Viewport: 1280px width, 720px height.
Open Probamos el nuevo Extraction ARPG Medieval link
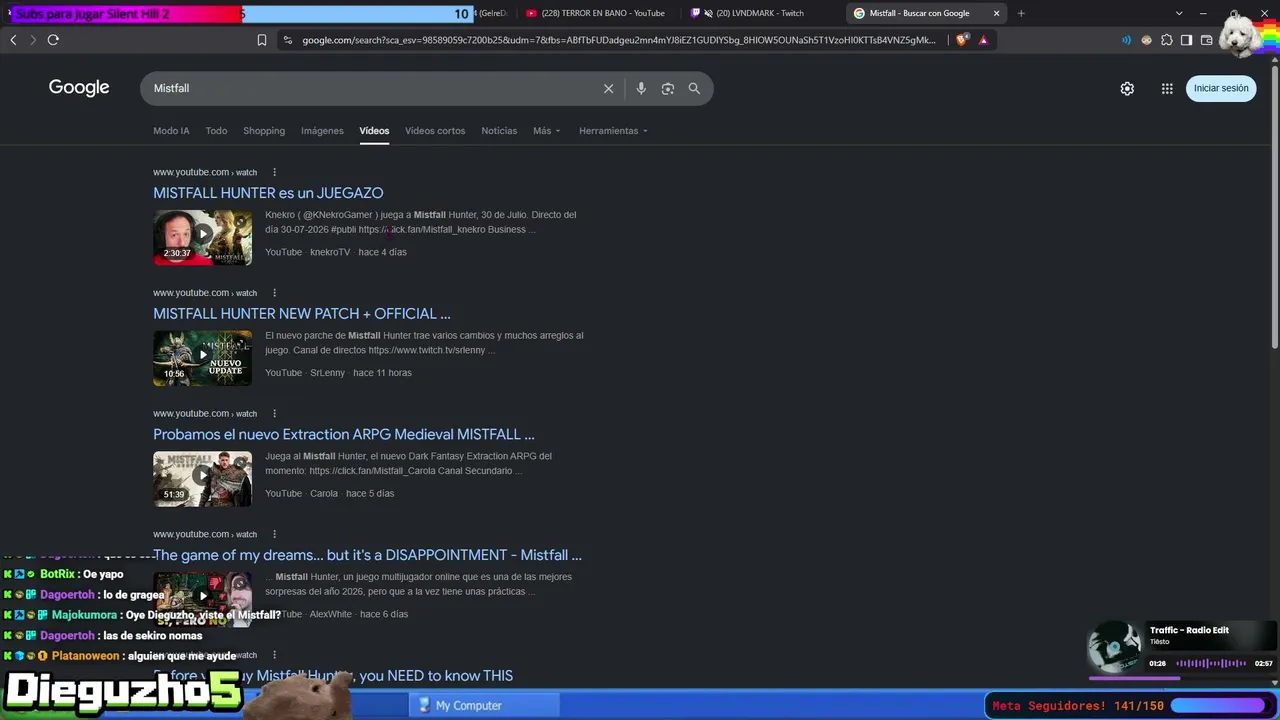(x=344, y=435)
